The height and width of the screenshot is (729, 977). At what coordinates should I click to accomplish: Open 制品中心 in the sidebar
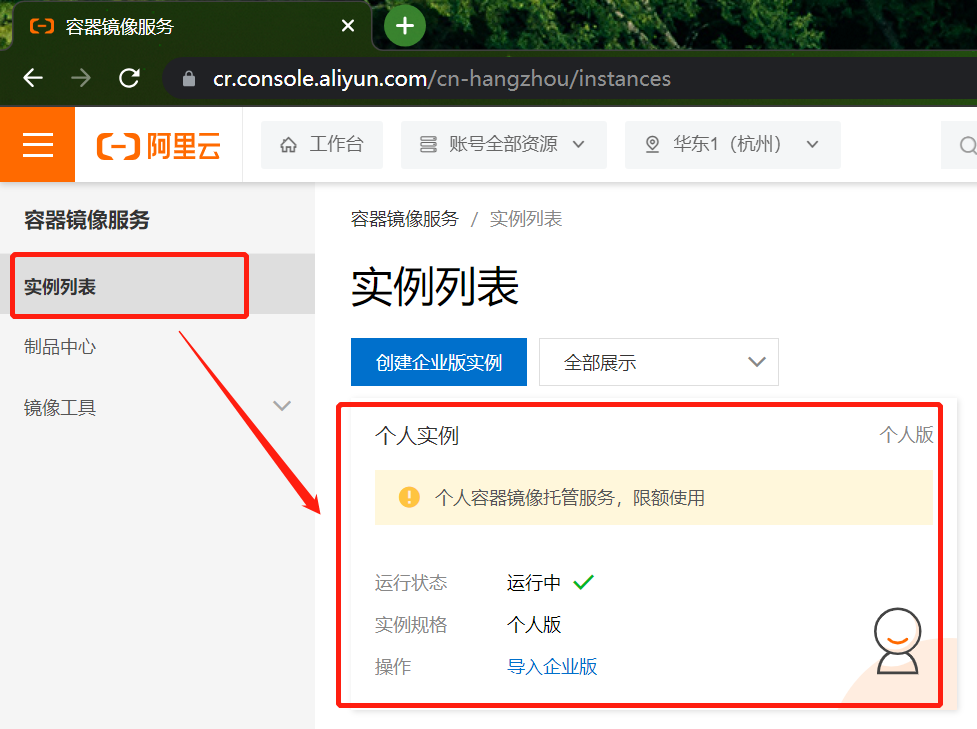coord(60,346)
